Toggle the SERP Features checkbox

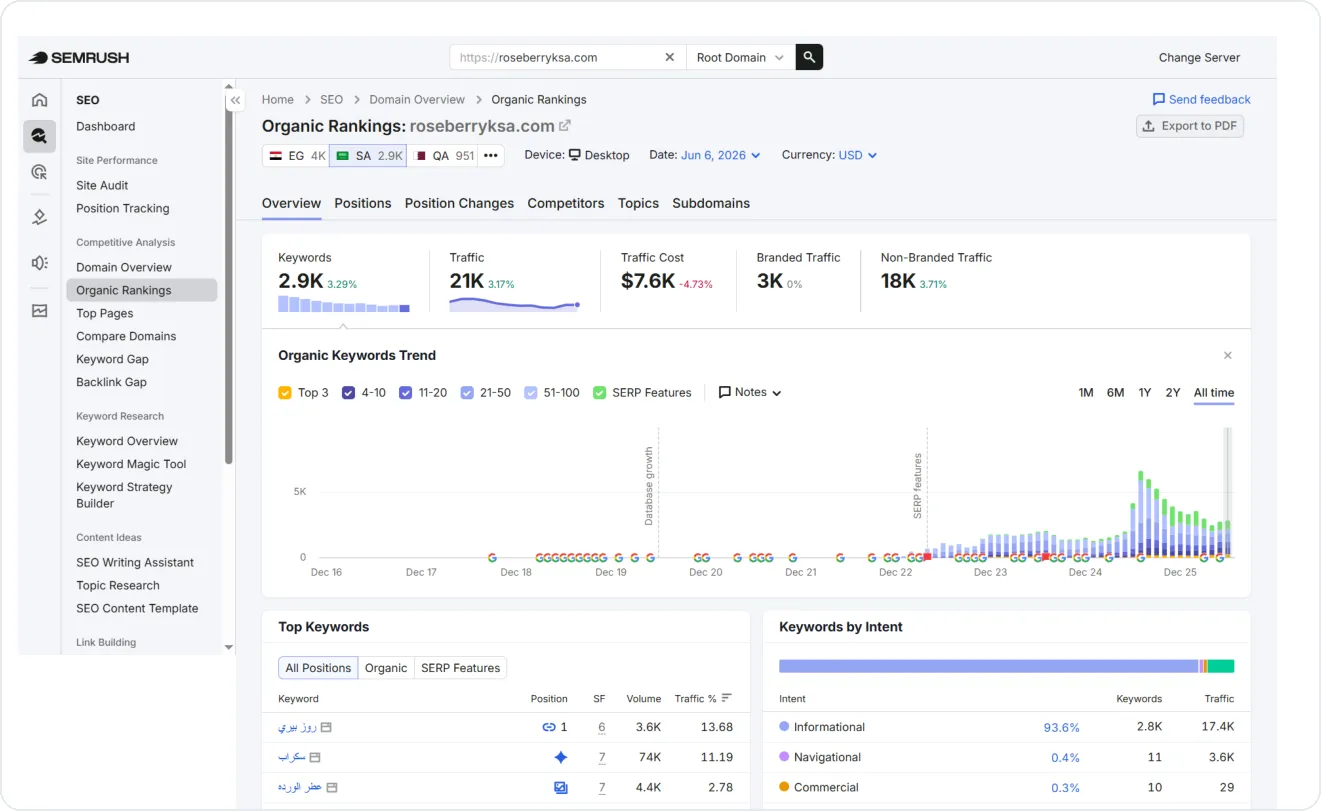600,393
